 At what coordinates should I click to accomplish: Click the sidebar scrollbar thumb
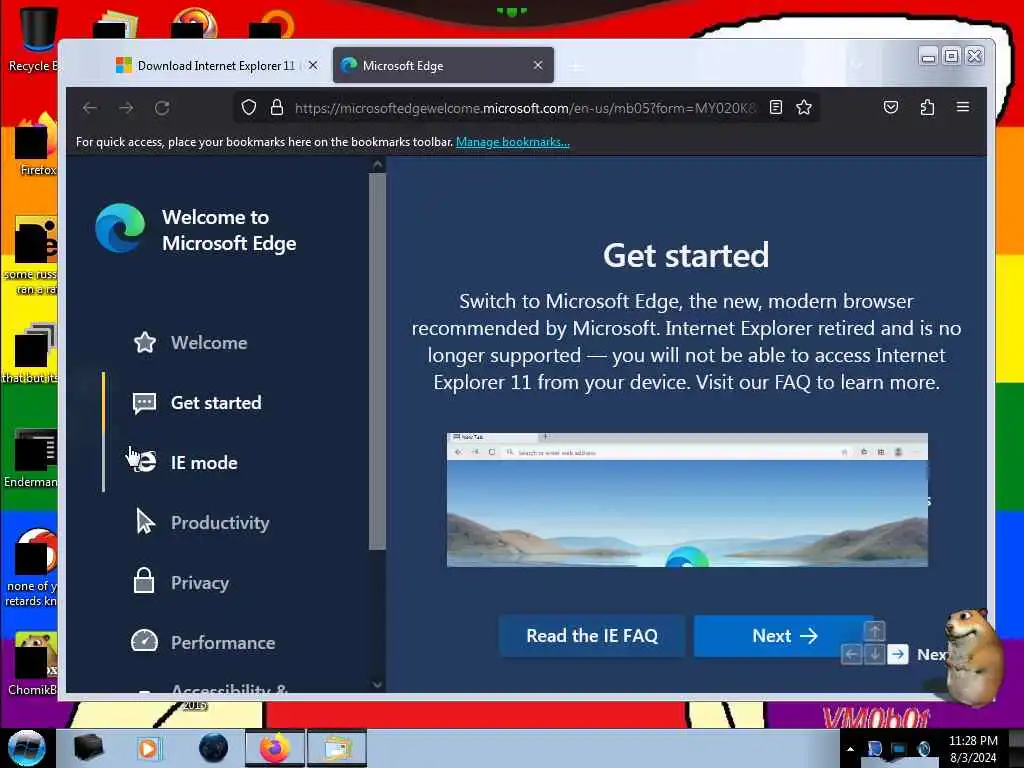pos(377,361)
